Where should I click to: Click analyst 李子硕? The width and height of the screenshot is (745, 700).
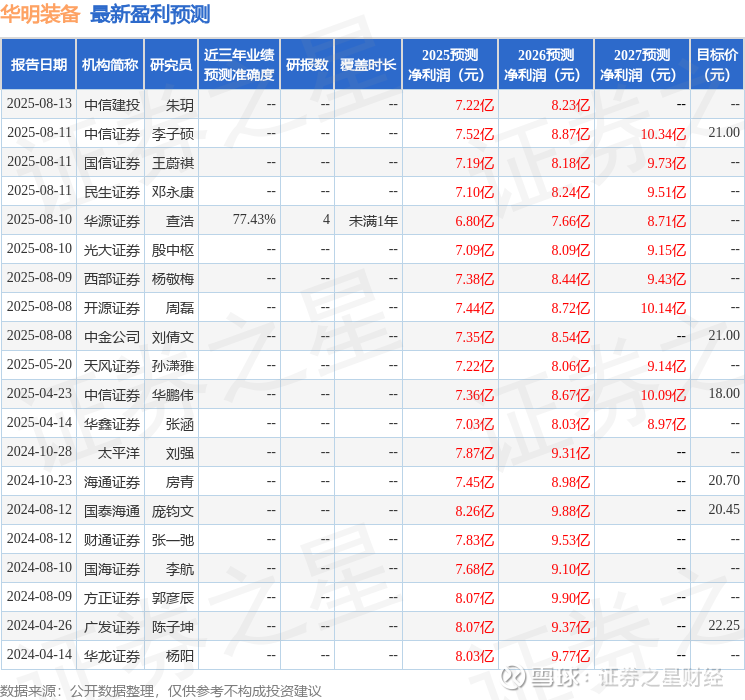[172, 134]
